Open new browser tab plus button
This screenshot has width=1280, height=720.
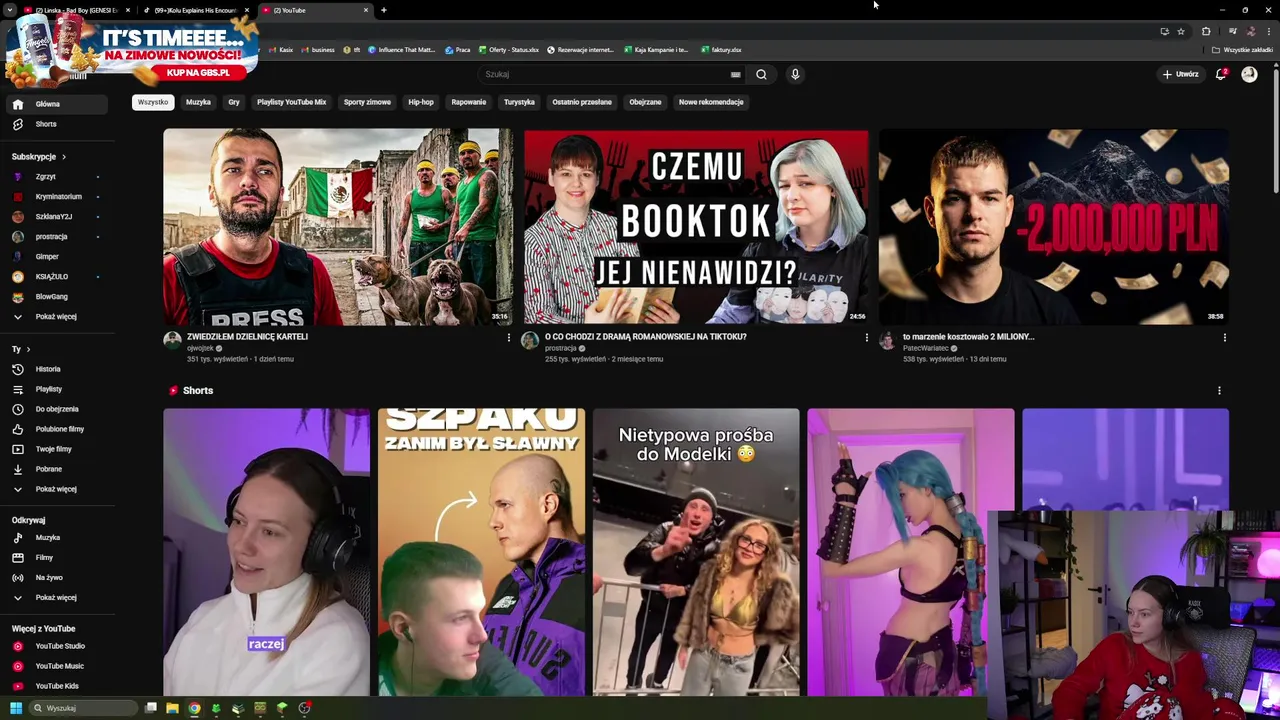point(384,10)
